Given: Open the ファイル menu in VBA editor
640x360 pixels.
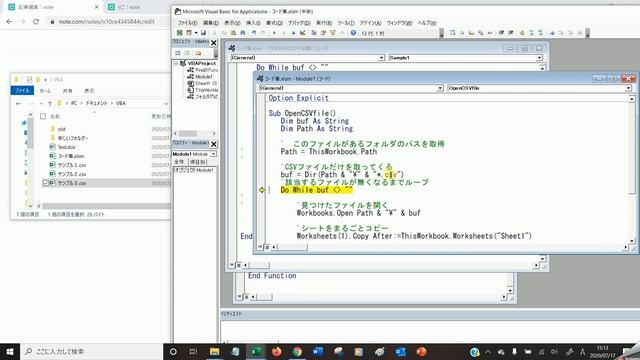Looking at the screenshot, I should click(x=187, y=23).
